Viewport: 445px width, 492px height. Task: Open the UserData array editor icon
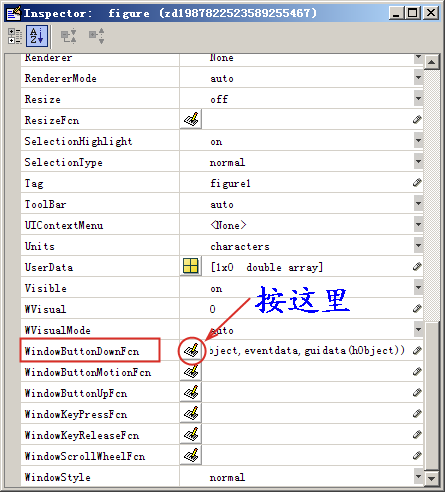[191, 266]
